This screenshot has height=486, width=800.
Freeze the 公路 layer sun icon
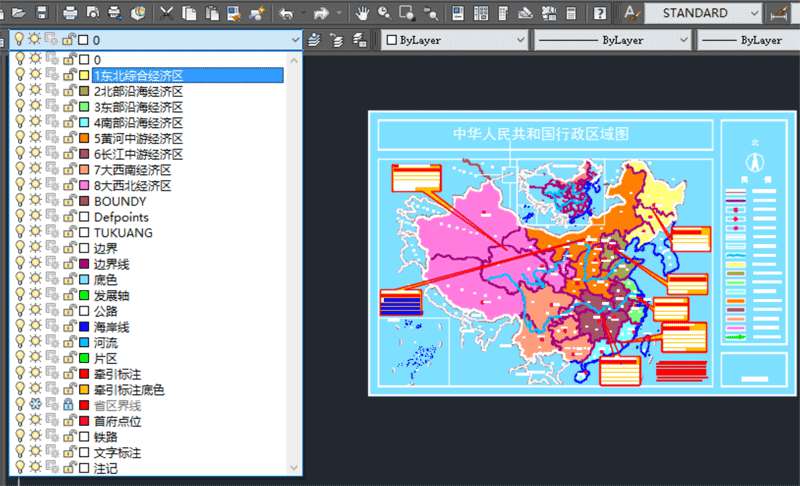click(x=35, y=311)
